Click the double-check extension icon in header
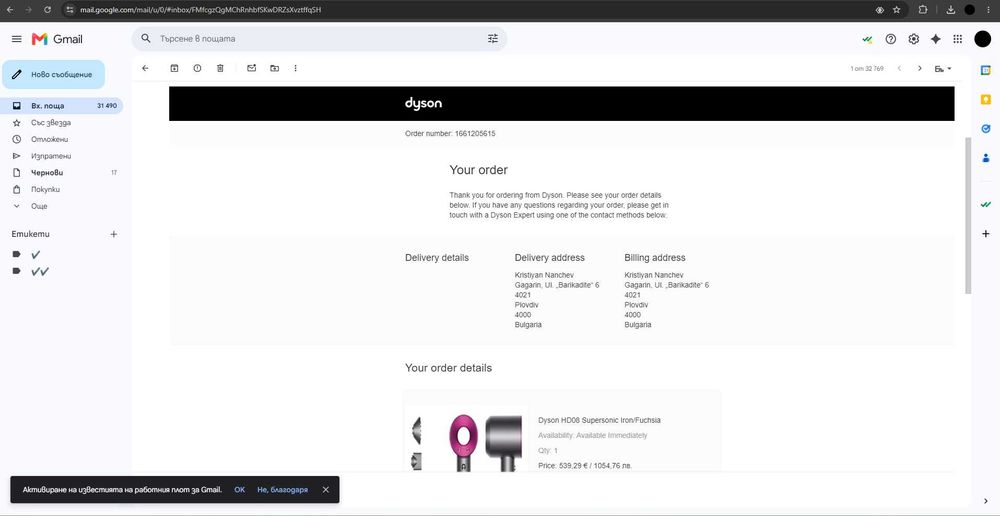1000x516 pixels. 867,39
